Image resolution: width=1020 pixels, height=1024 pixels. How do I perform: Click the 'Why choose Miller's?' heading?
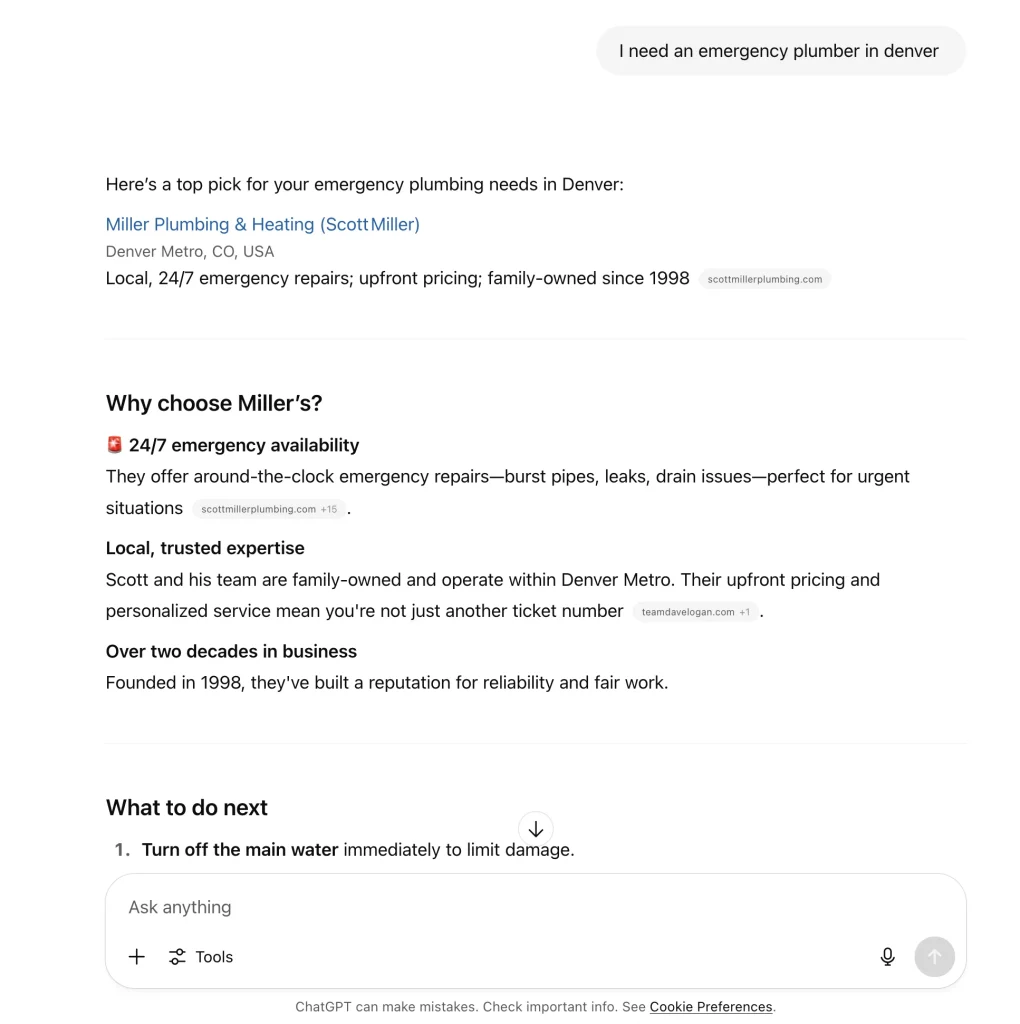pyautogui.click(x=214, y=403)
